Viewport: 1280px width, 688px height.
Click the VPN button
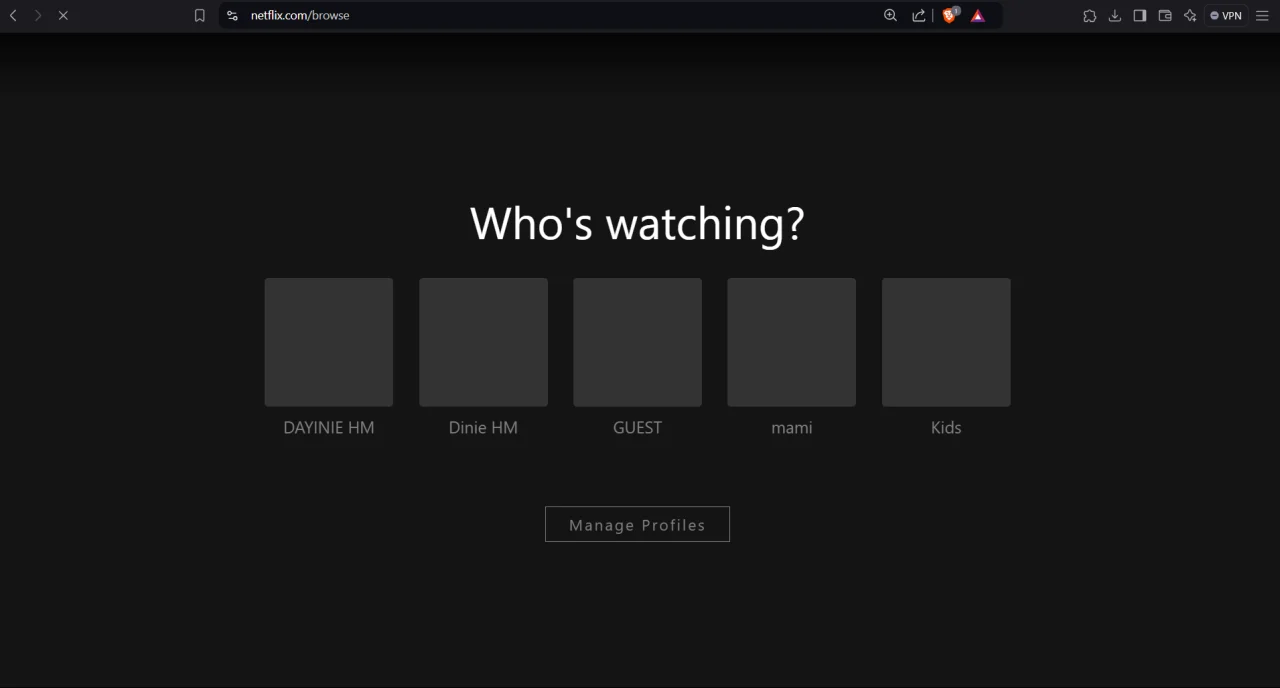(x=1226, y=16)
